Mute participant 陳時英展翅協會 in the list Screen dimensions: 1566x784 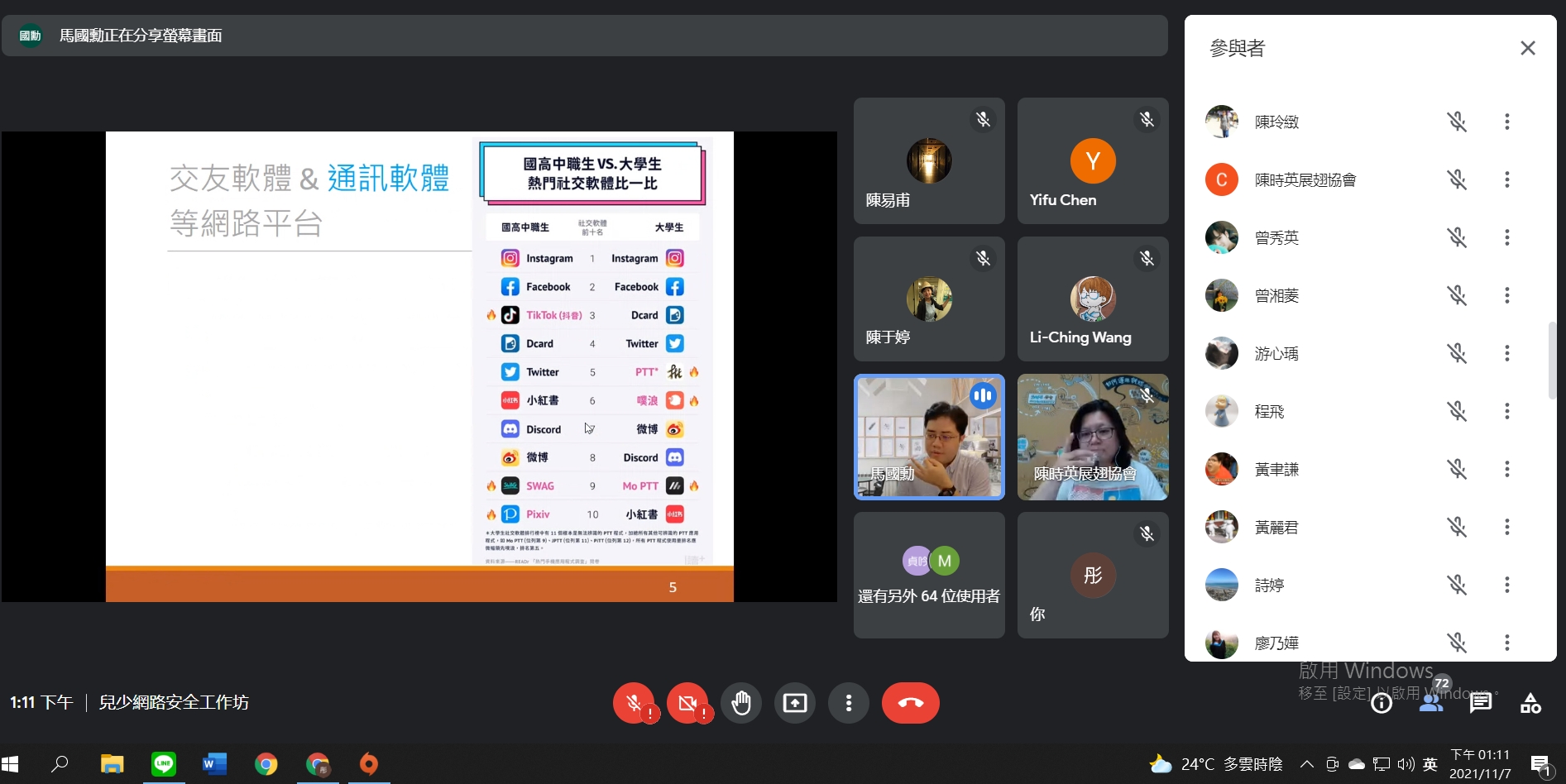click(x=1457, y=179)
